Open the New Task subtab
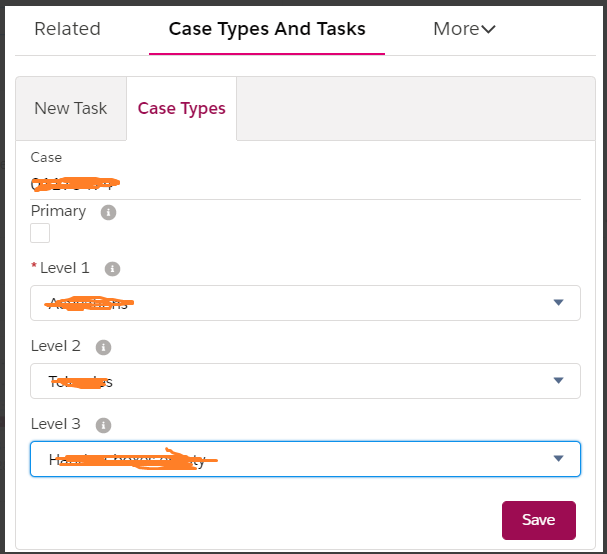Viewport: 607px width, 554px height. point(71,108)
